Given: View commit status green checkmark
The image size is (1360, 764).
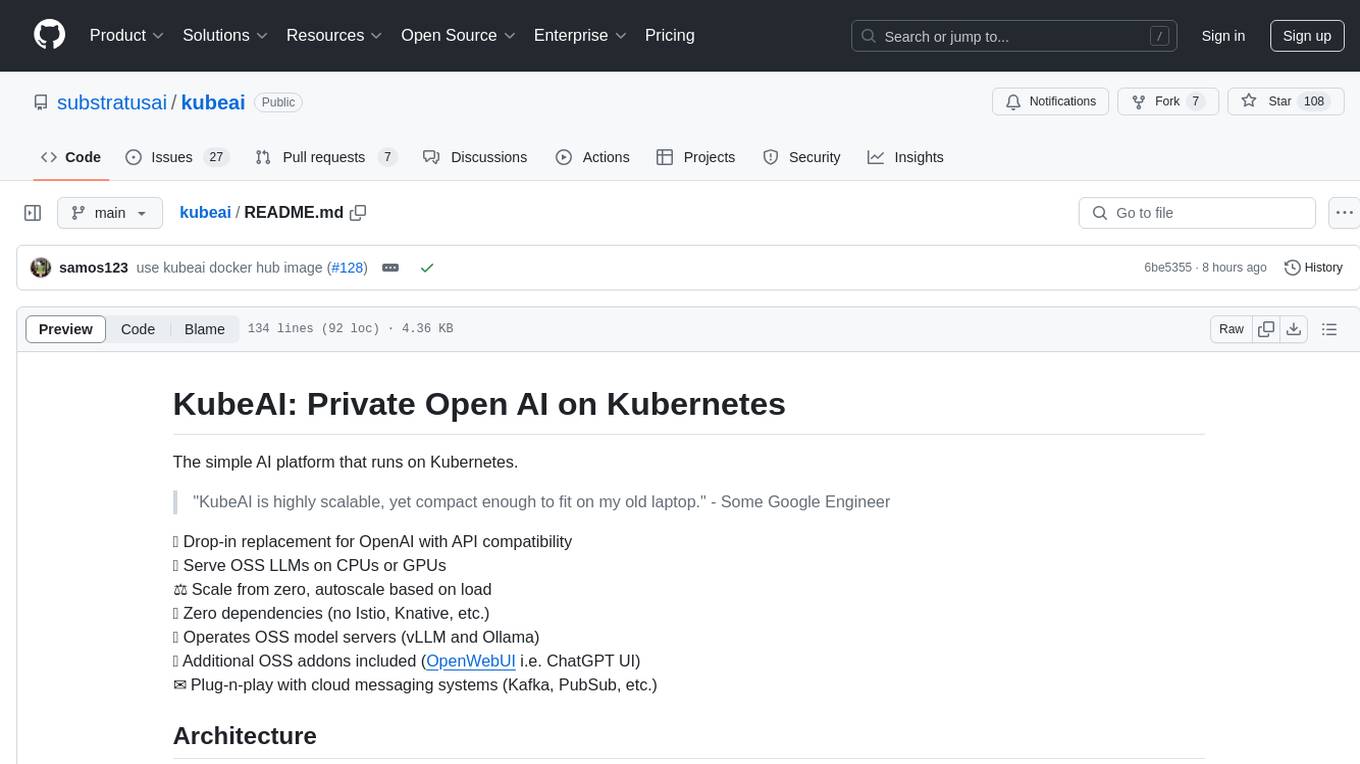Looking at the screenshot, I should tap(427, 268).
